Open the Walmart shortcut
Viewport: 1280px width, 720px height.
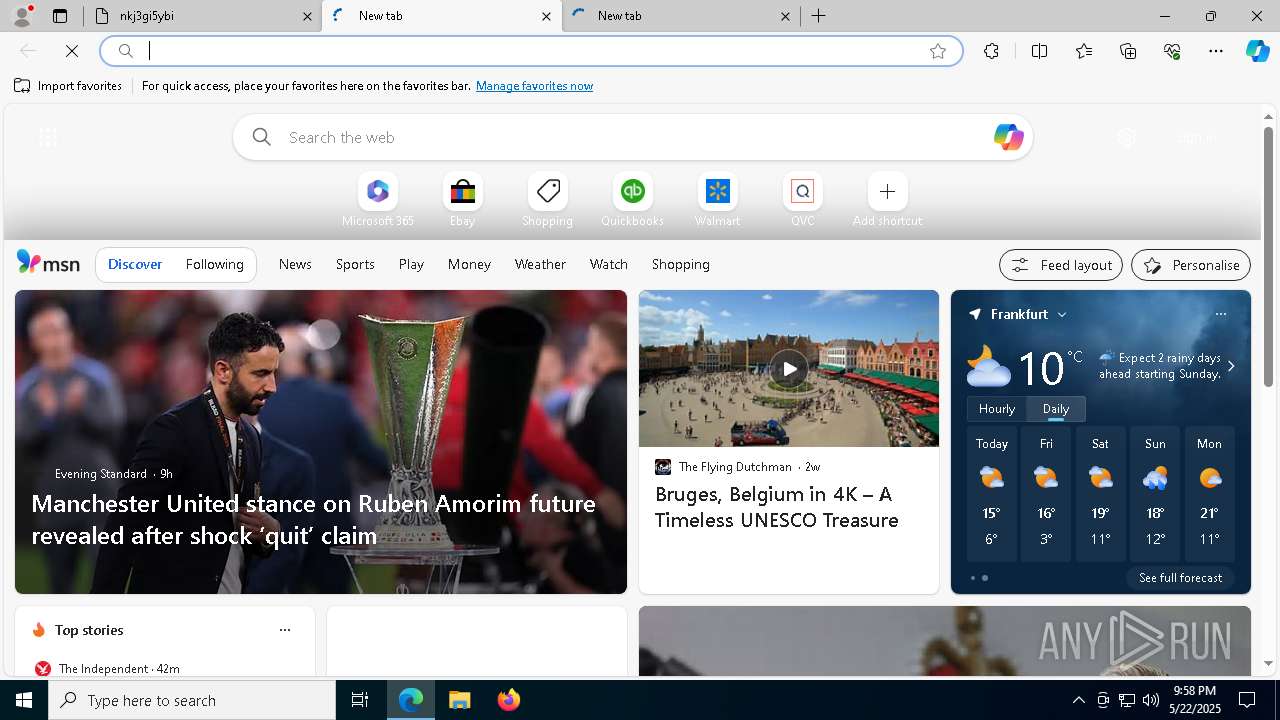pyautogui.click(x=717, y=200)
